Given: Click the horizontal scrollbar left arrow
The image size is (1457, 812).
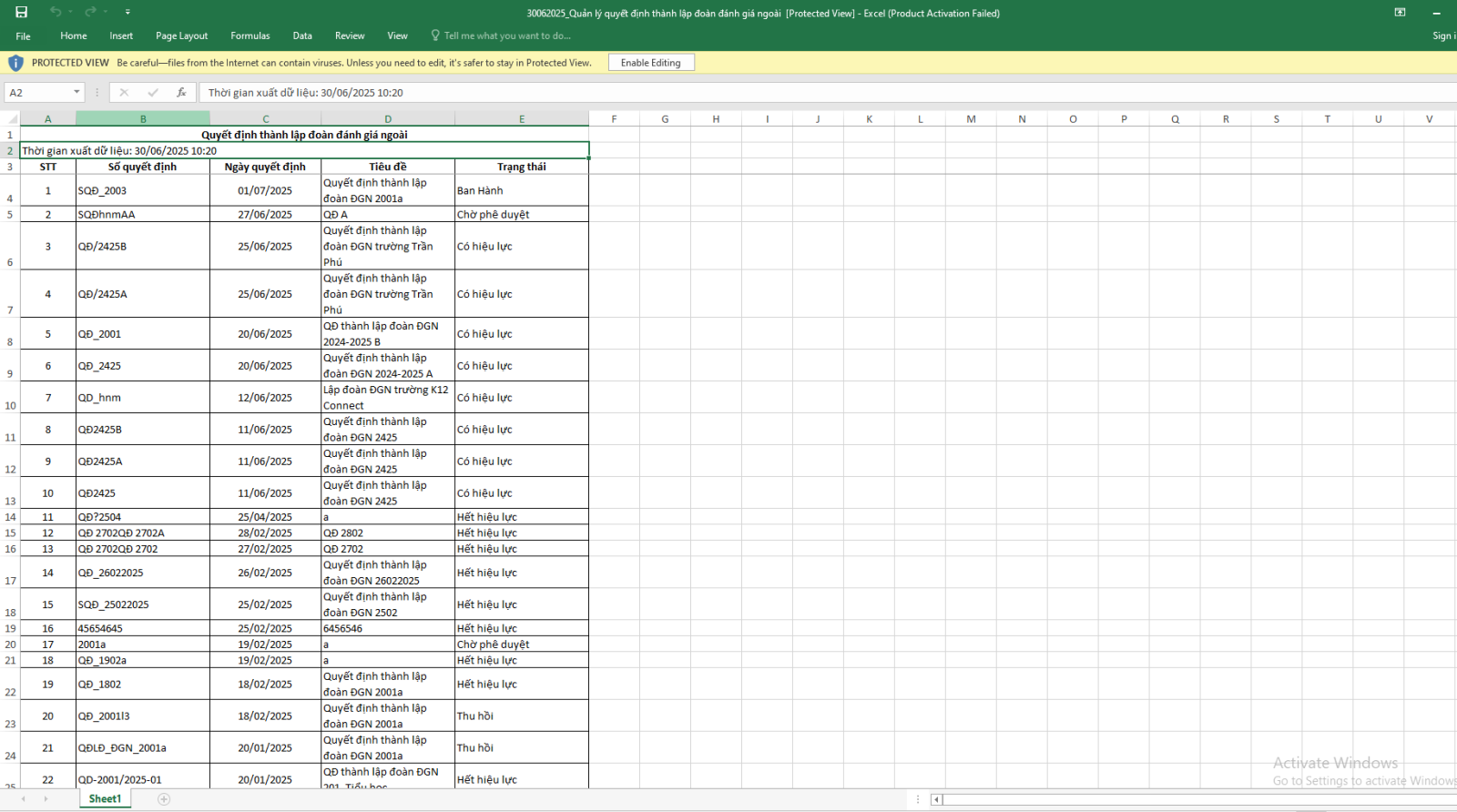Looking at the screenshot, I should (x=936, y=799).
